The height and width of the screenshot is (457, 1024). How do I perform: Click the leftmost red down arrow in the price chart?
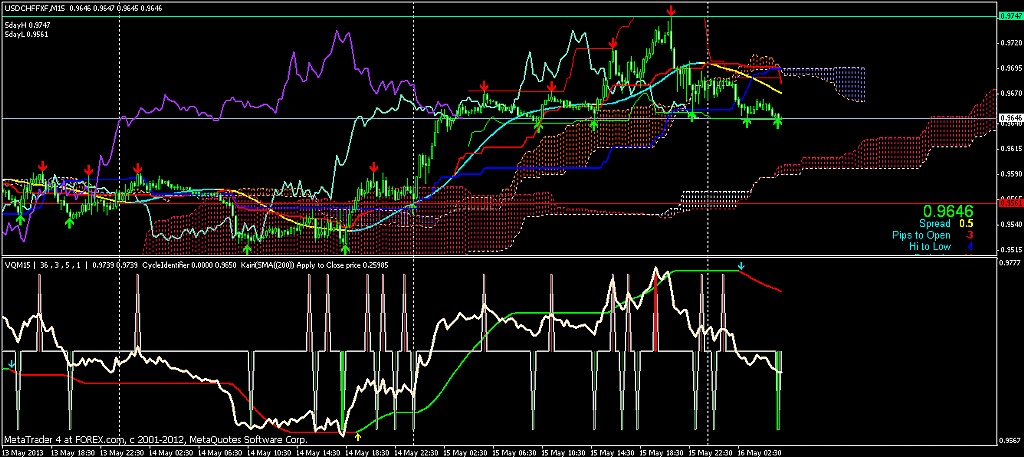42,165
